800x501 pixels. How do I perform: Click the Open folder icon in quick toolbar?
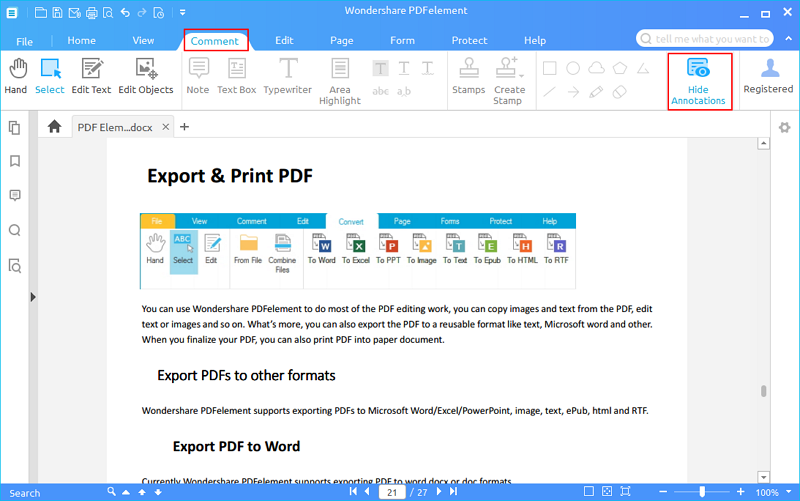point(40,13)
